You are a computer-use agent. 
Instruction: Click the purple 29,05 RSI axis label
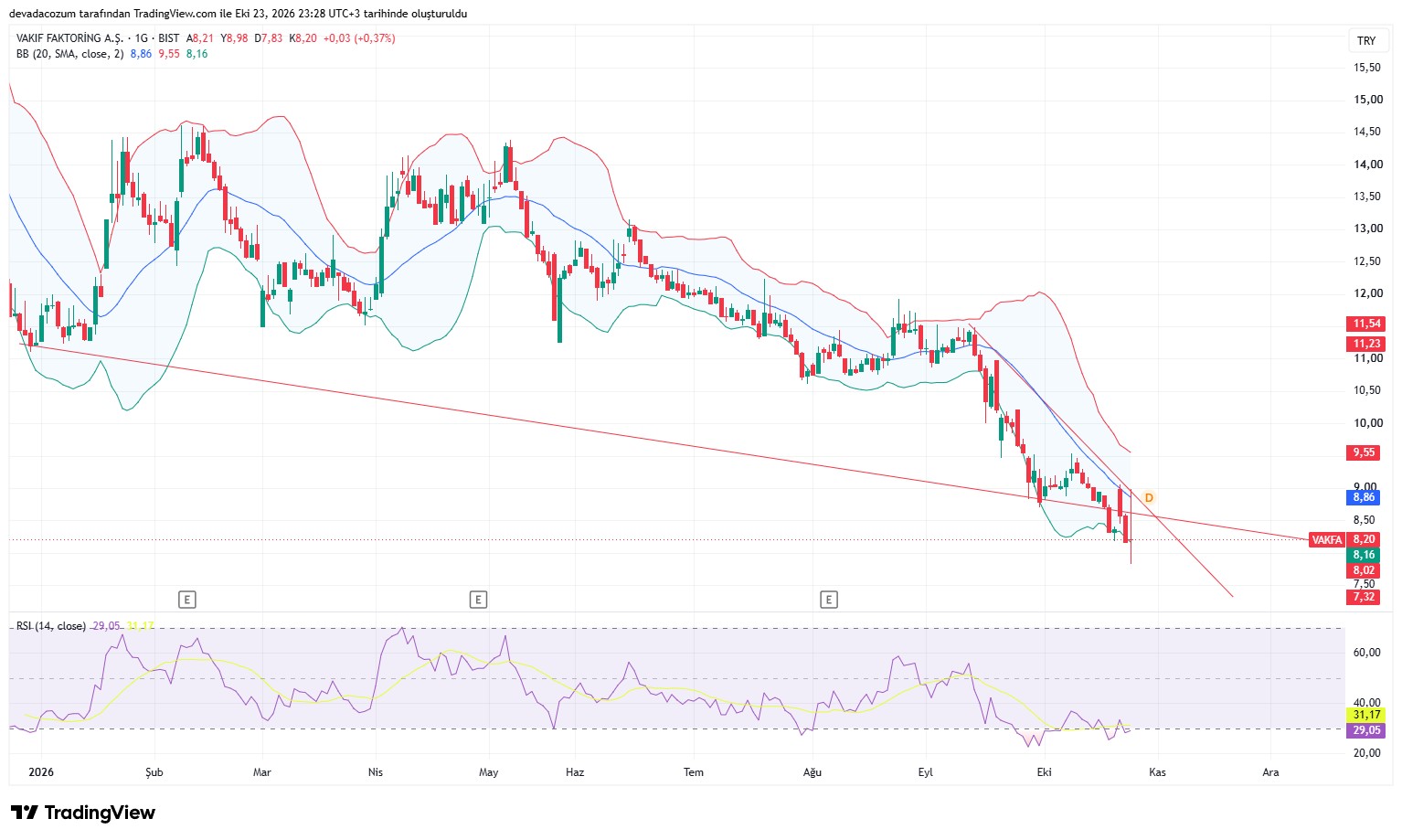tap(1366, 730)
